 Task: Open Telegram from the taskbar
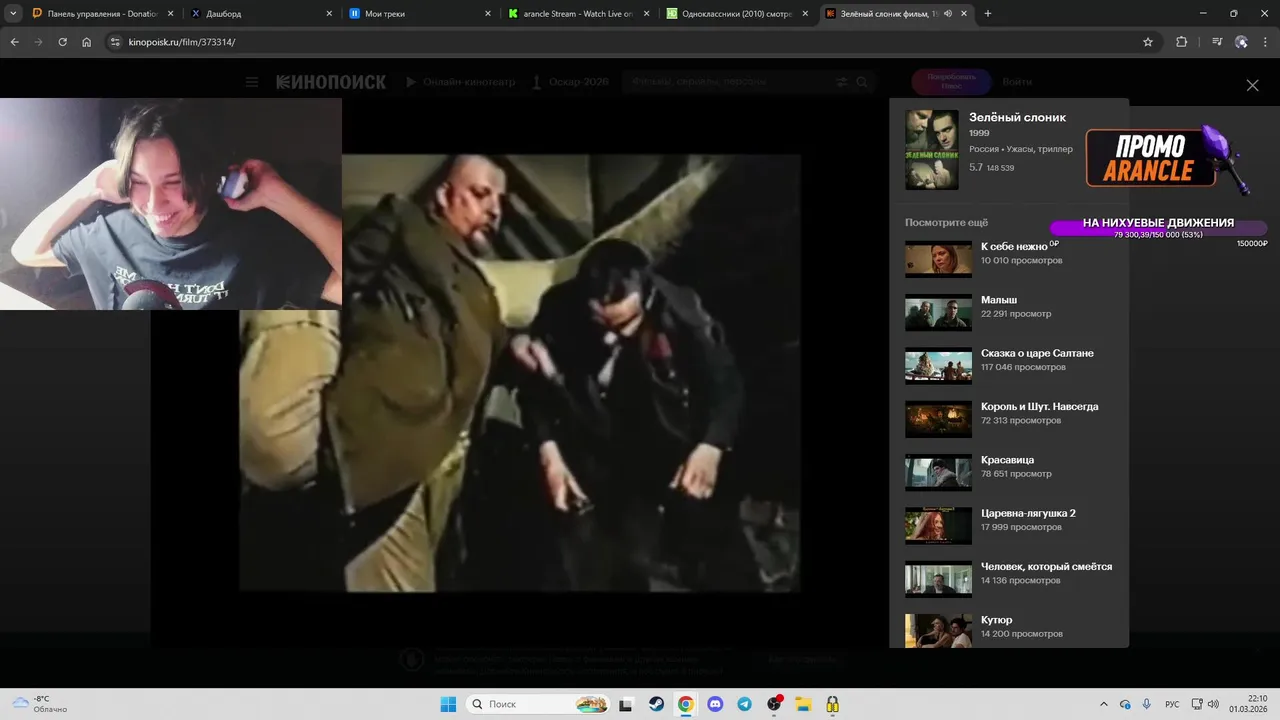click(744, 704)
